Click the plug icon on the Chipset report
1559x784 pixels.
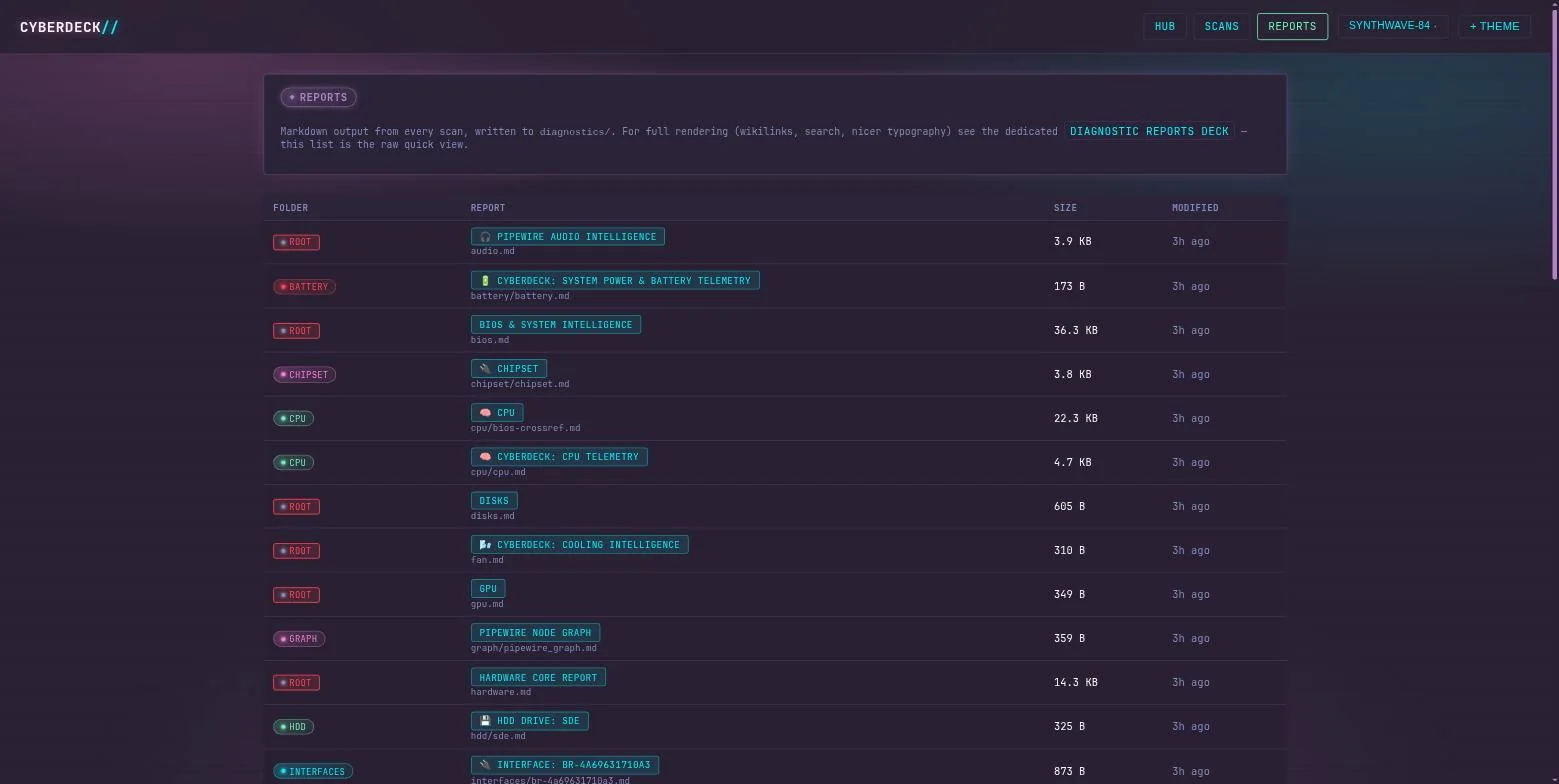click(x=485, y=369)
